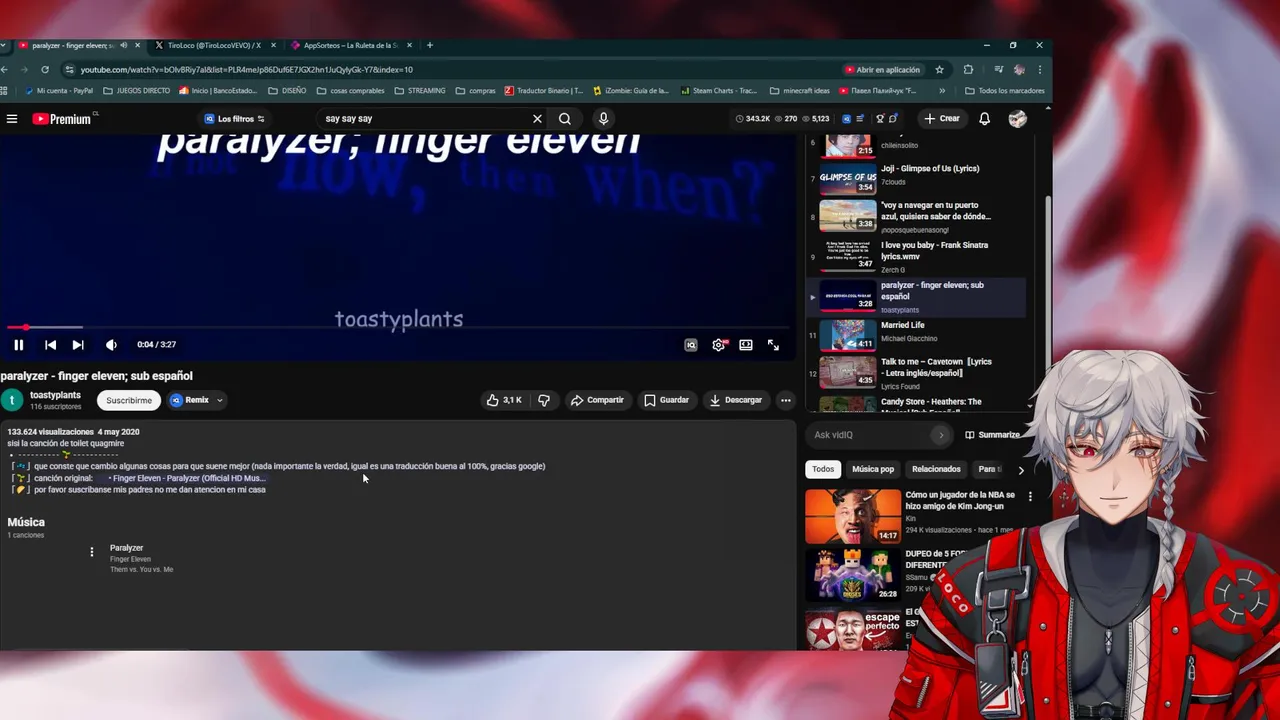Image resolution: width=1280 pixels, height=720 pixels.
Task: Click the Compartir share button
Action: coord(597,400)
